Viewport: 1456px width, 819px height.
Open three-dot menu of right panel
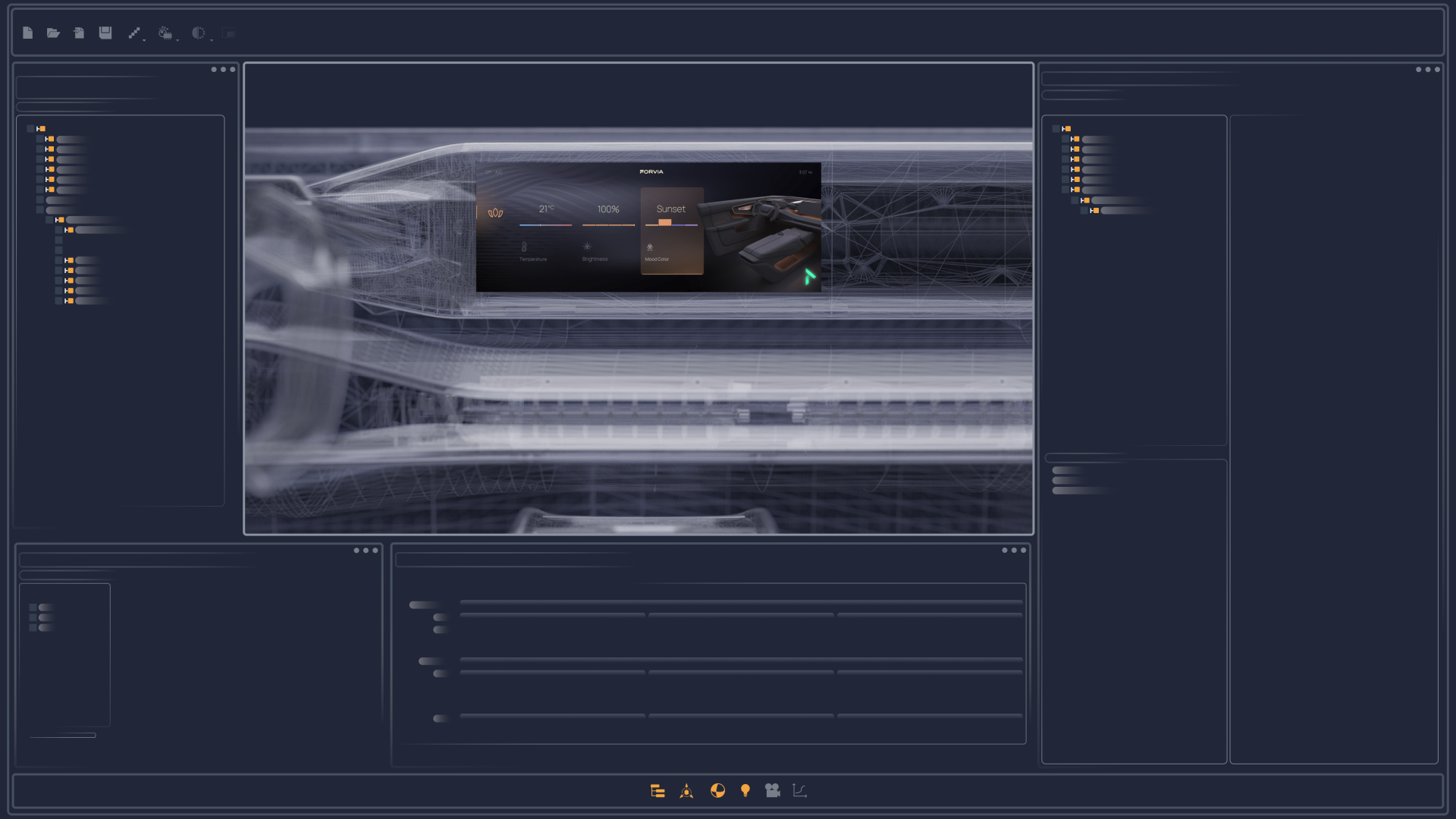coord(1428,70)
